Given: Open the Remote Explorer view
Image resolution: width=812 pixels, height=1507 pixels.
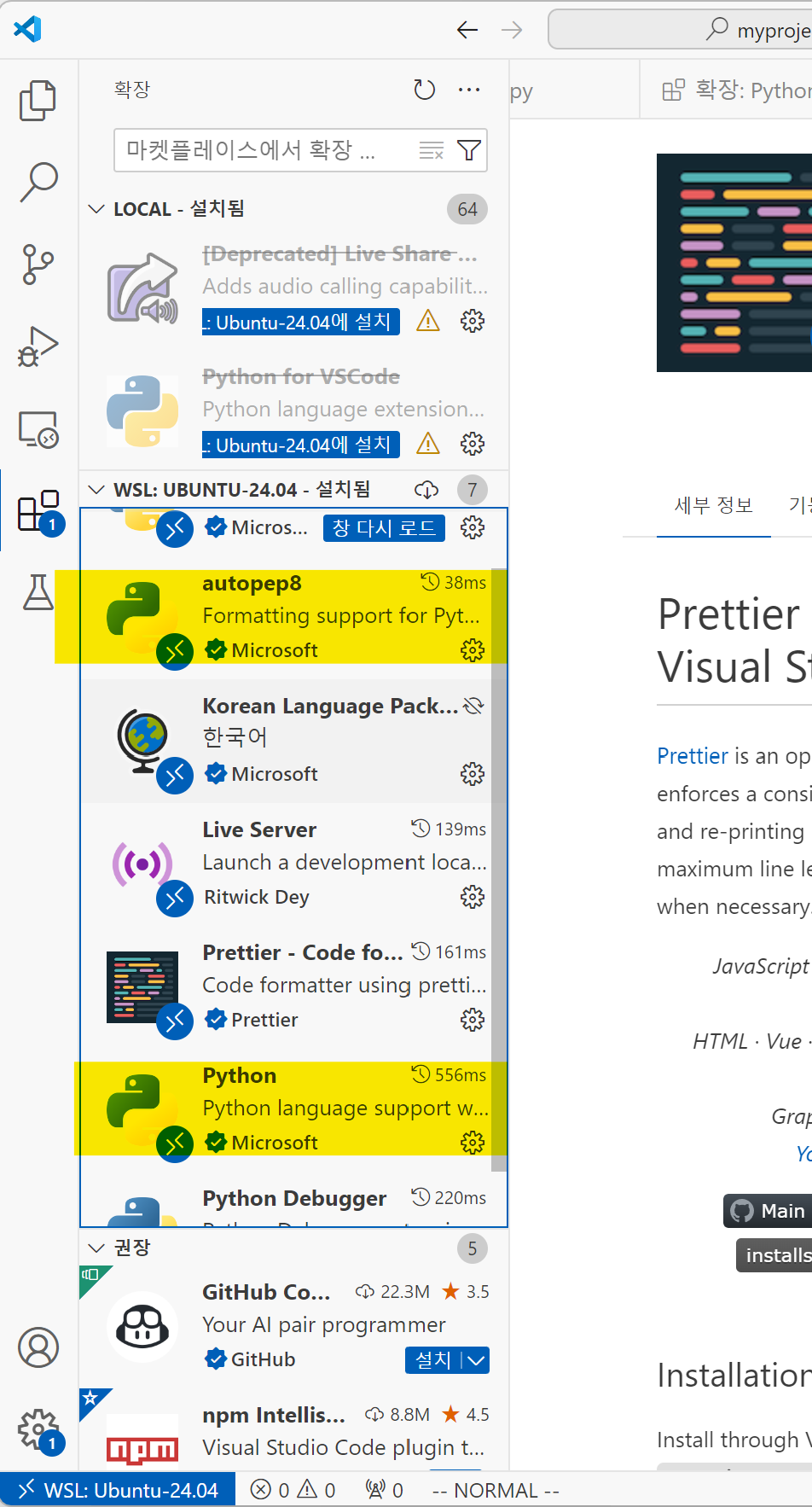Looking at the screenshot, I should tap(38, 429).
